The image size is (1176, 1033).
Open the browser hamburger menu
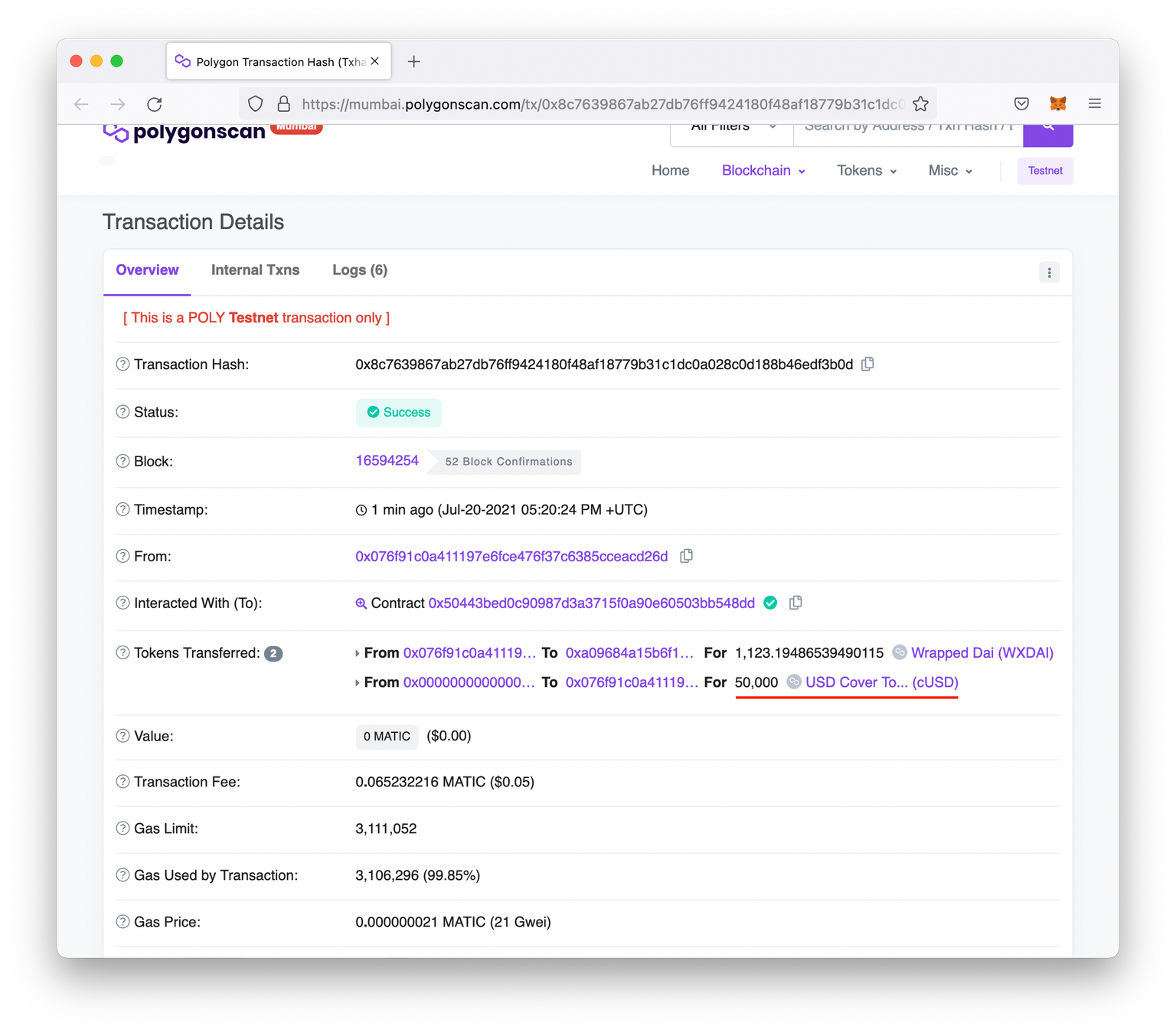point(1095,103)
